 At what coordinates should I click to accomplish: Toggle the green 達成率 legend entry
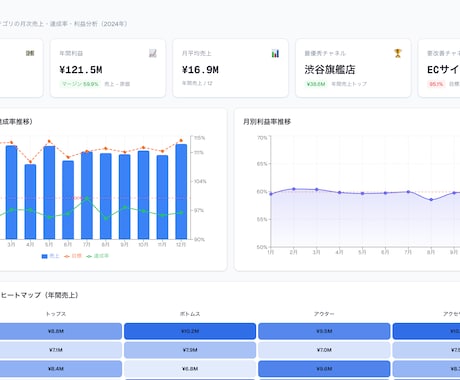[97, 256]
